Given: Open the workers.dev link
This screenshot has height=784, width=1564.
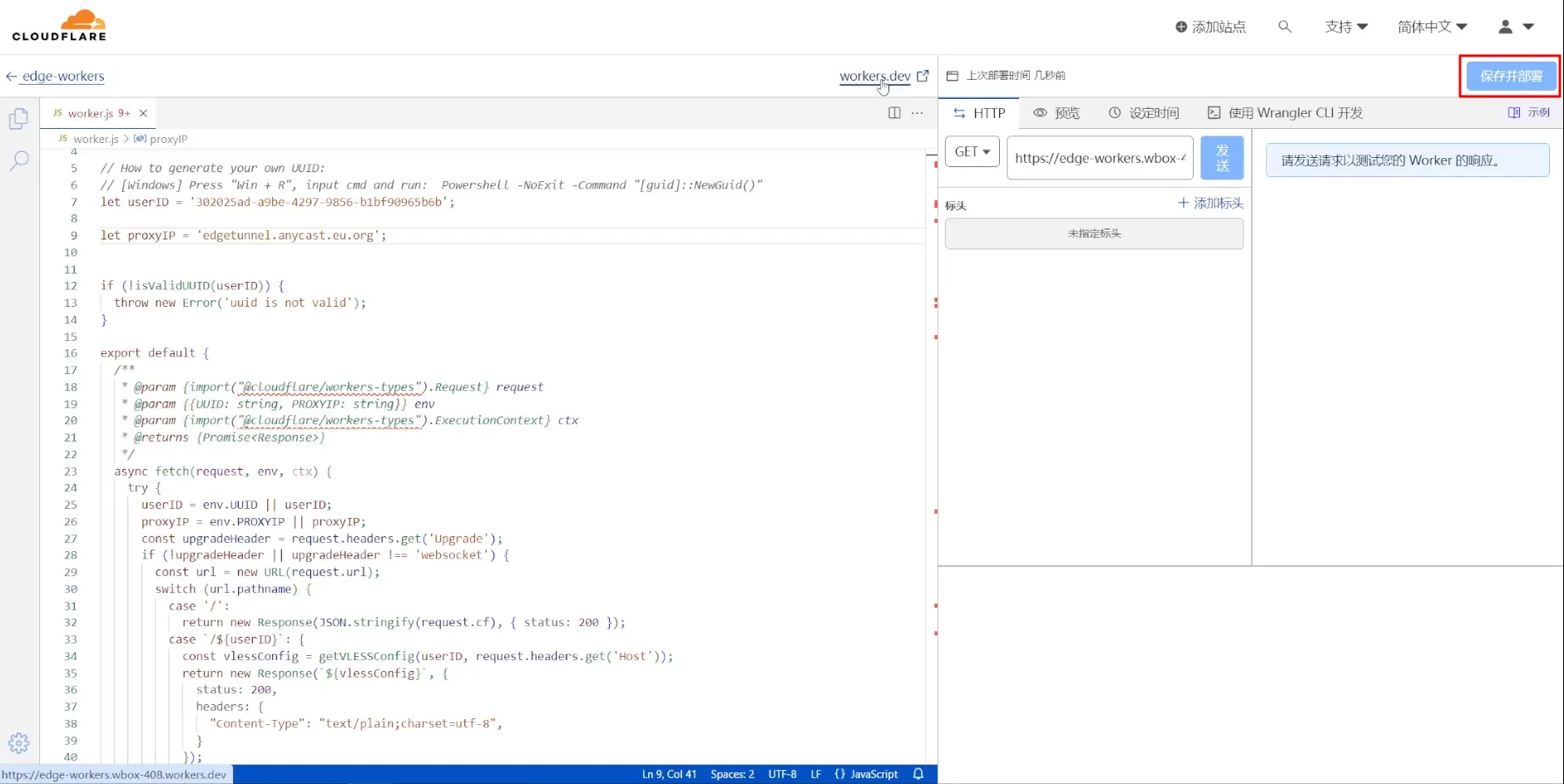Looking at the screenshot, I should [883, 76].
